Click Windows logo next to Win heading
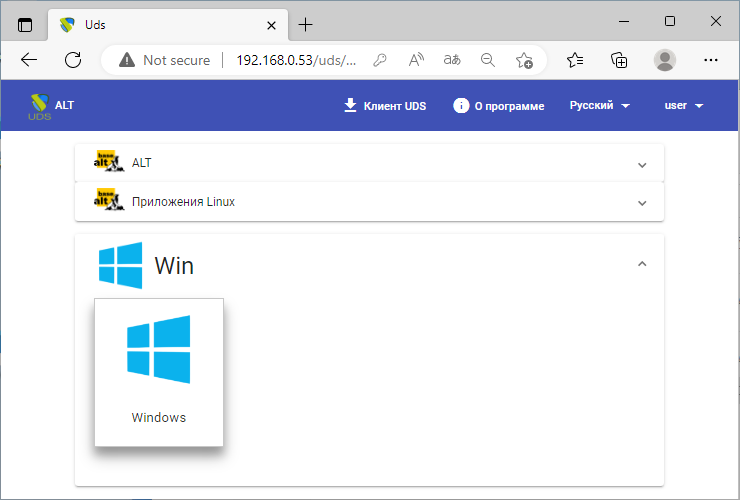 coord(120,265)
